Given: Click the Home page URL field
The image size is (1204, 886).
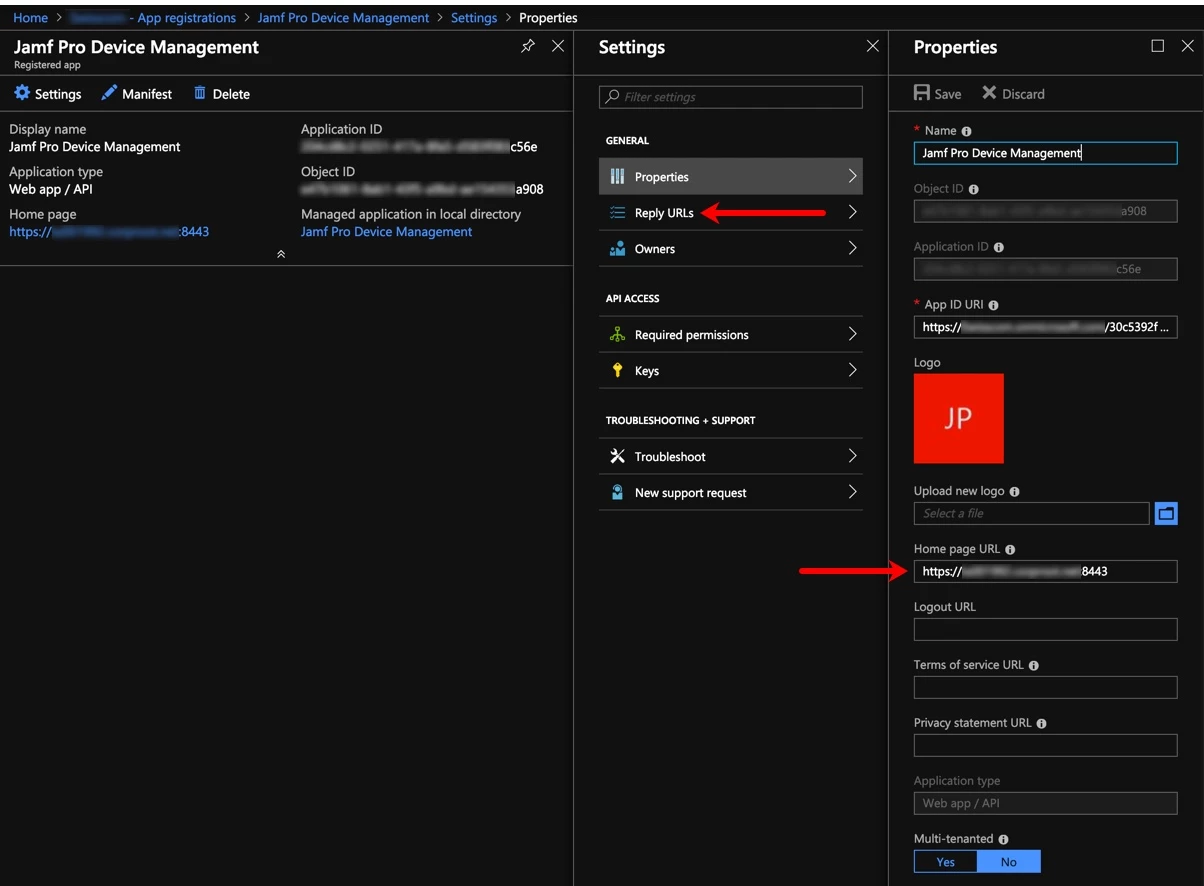Looking at the screenshot, I should tap(1045, 571).
